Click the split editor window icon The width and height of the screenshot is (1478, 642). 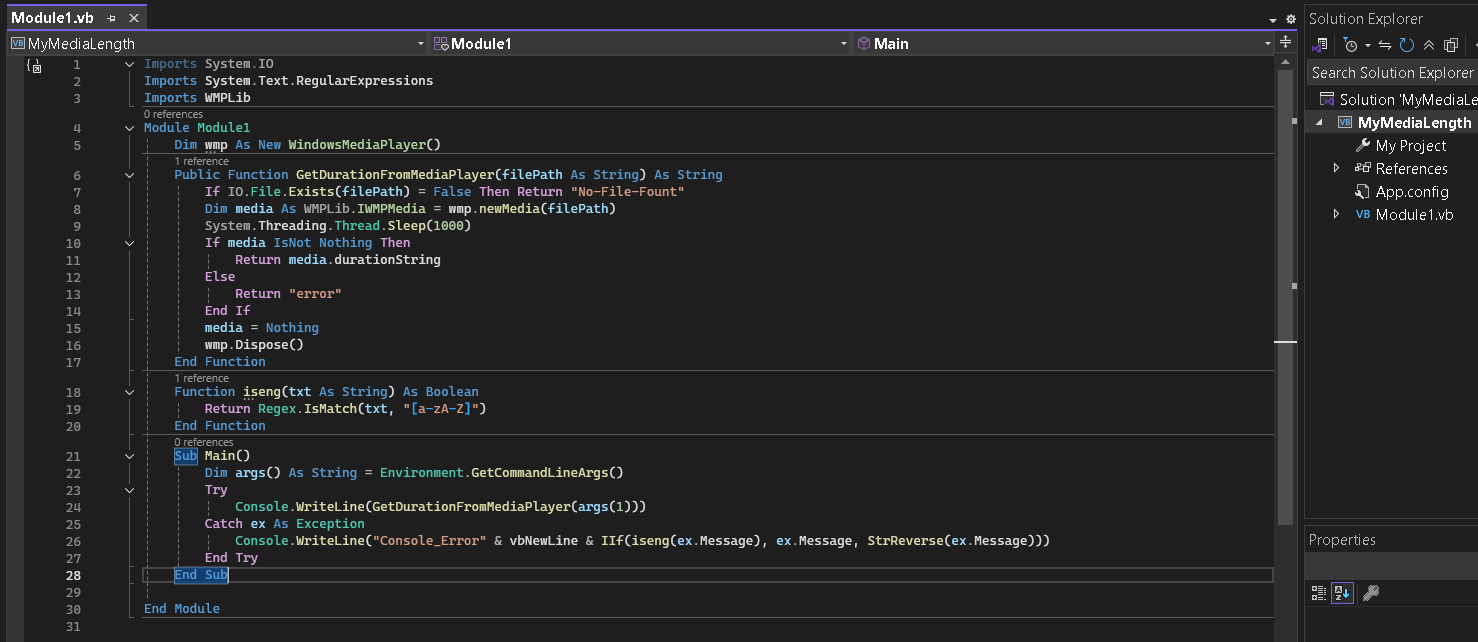click(x=1285, y=43)
